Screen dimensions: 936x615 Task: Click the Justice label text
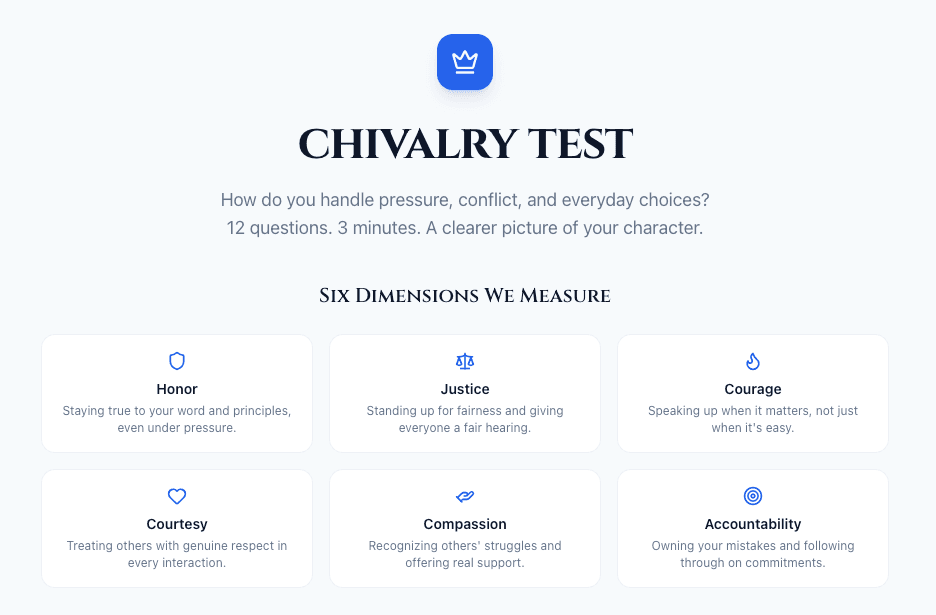(465, 389)
